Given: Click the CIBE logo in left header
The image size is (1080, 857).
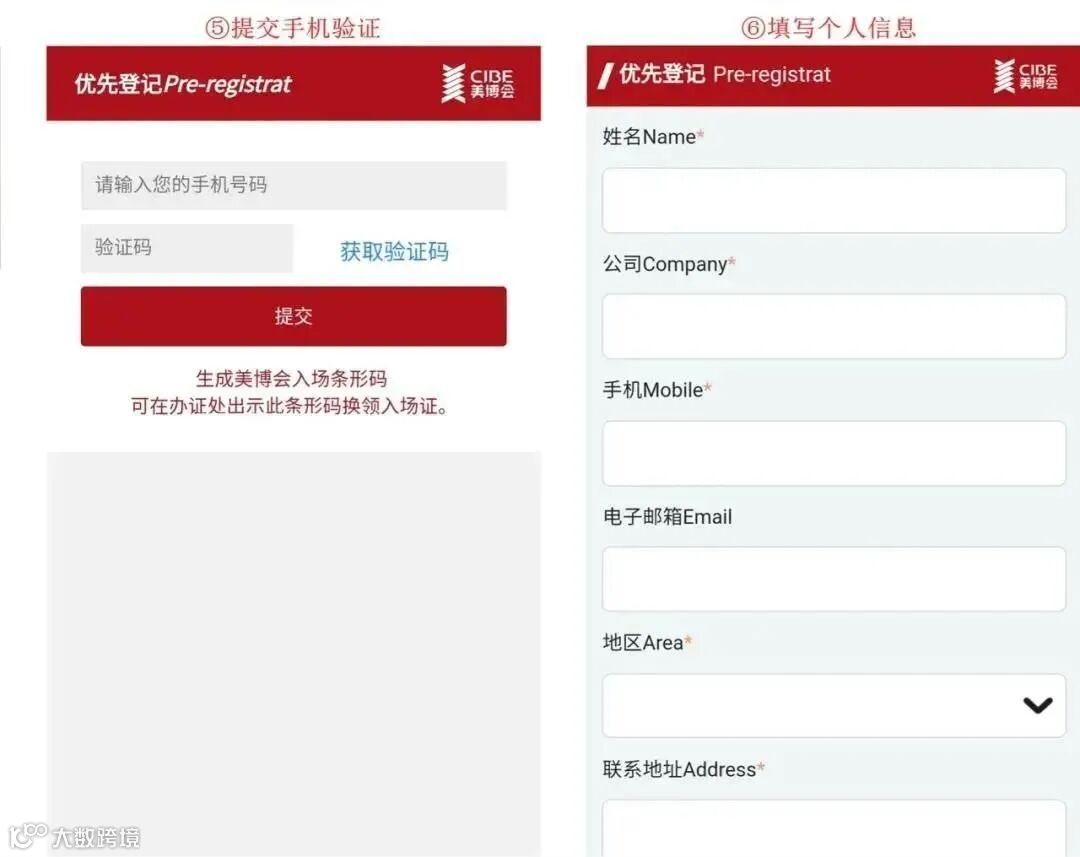Looking at the screenshot, I should pos(478,83).
